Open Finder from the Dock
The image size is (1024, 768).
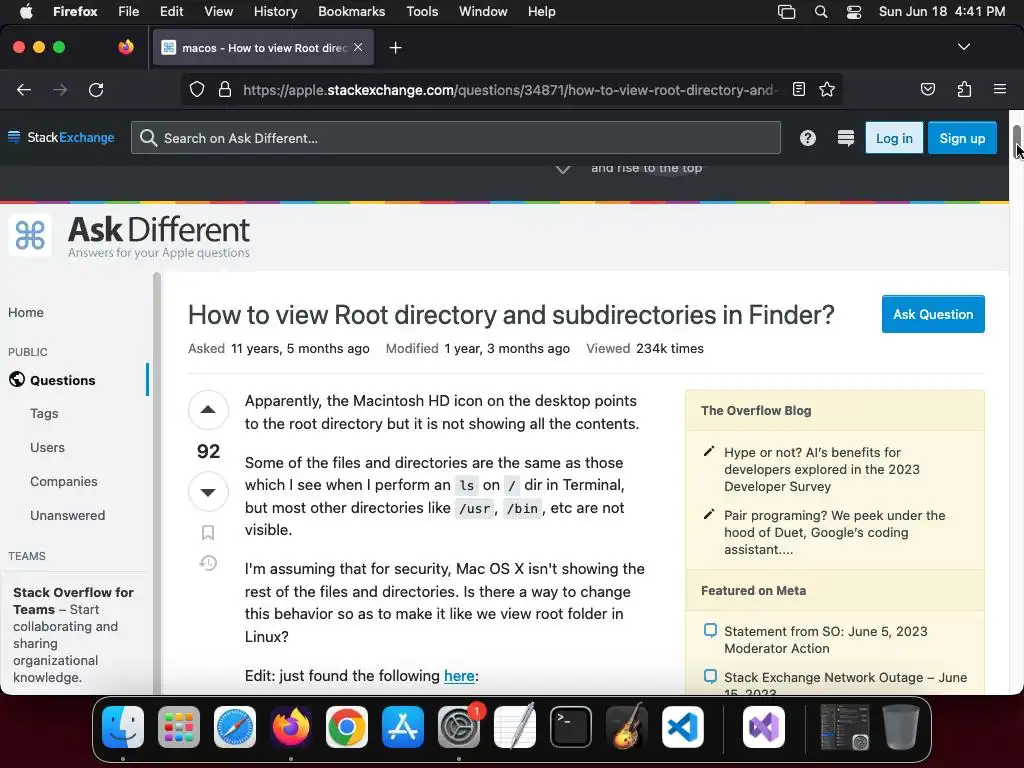click(x=123, y=727)
